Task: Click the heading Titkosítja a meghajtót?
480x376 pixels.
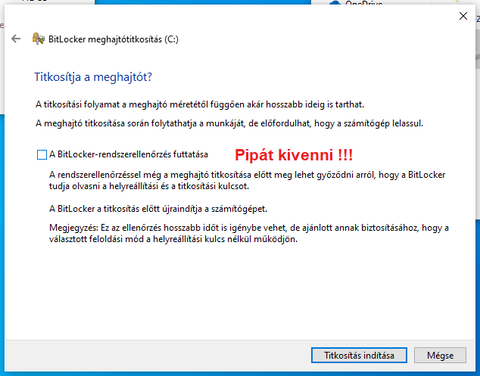Action: [x=93, y=77]
